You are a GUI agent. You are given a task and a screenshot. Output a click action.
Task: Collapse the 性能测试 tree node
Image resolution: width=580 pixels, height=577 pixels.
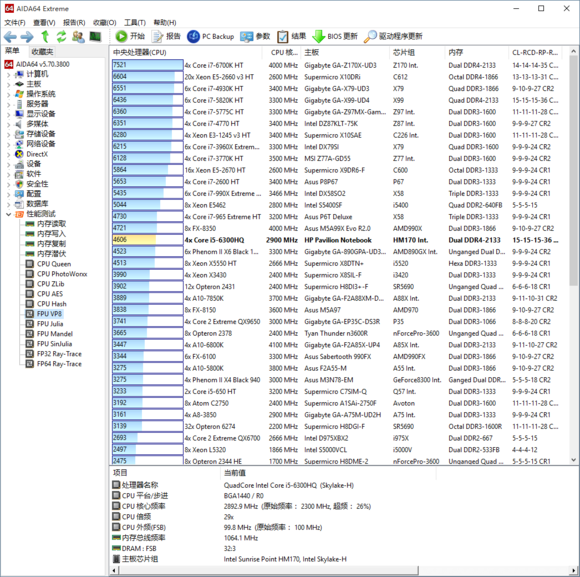pyautogui.click(x=8, y=214)
